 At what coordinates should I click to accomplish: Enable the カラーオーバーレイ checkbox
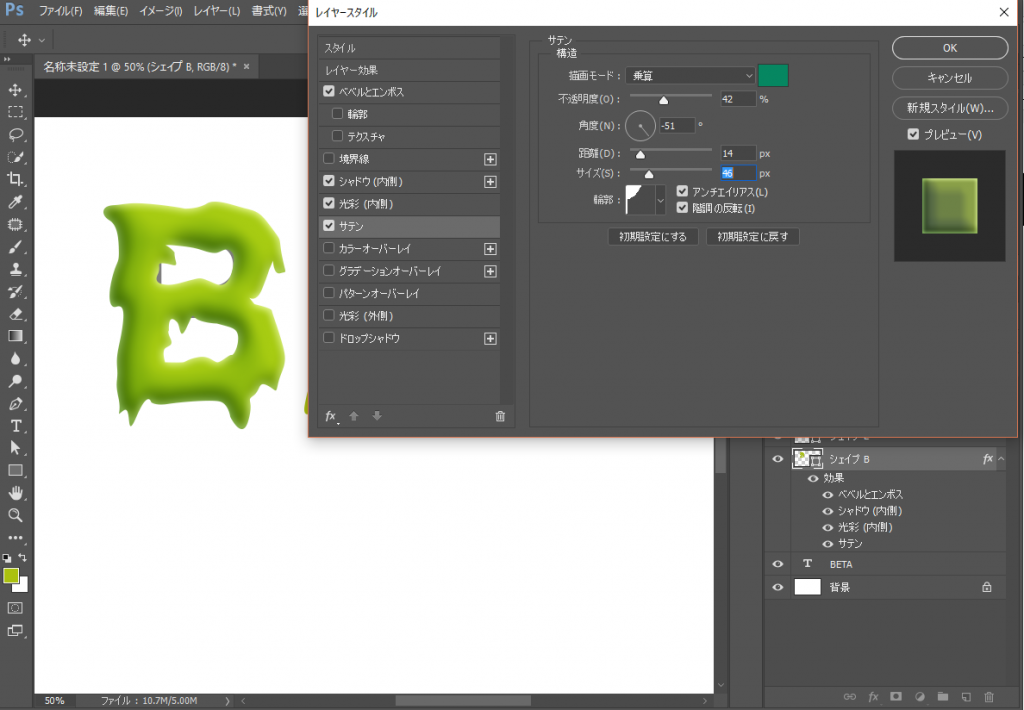pyautogui.click(x=329, y=248)
